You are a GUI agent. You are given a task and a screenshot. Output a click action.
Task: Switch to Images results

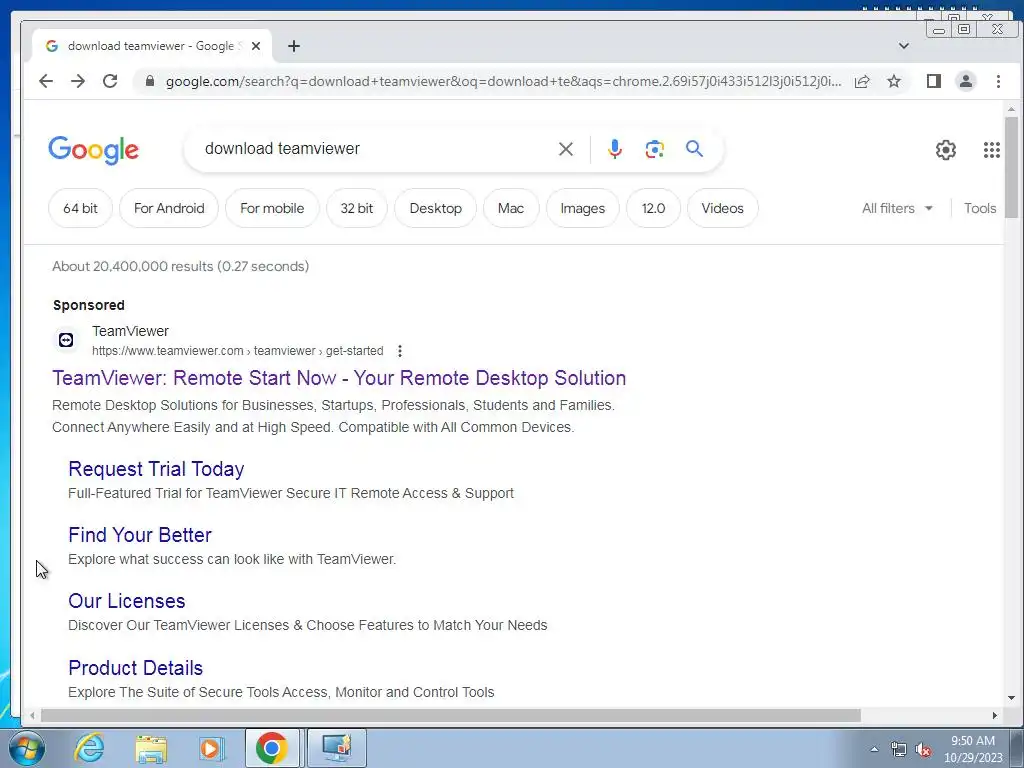(583, 208)
